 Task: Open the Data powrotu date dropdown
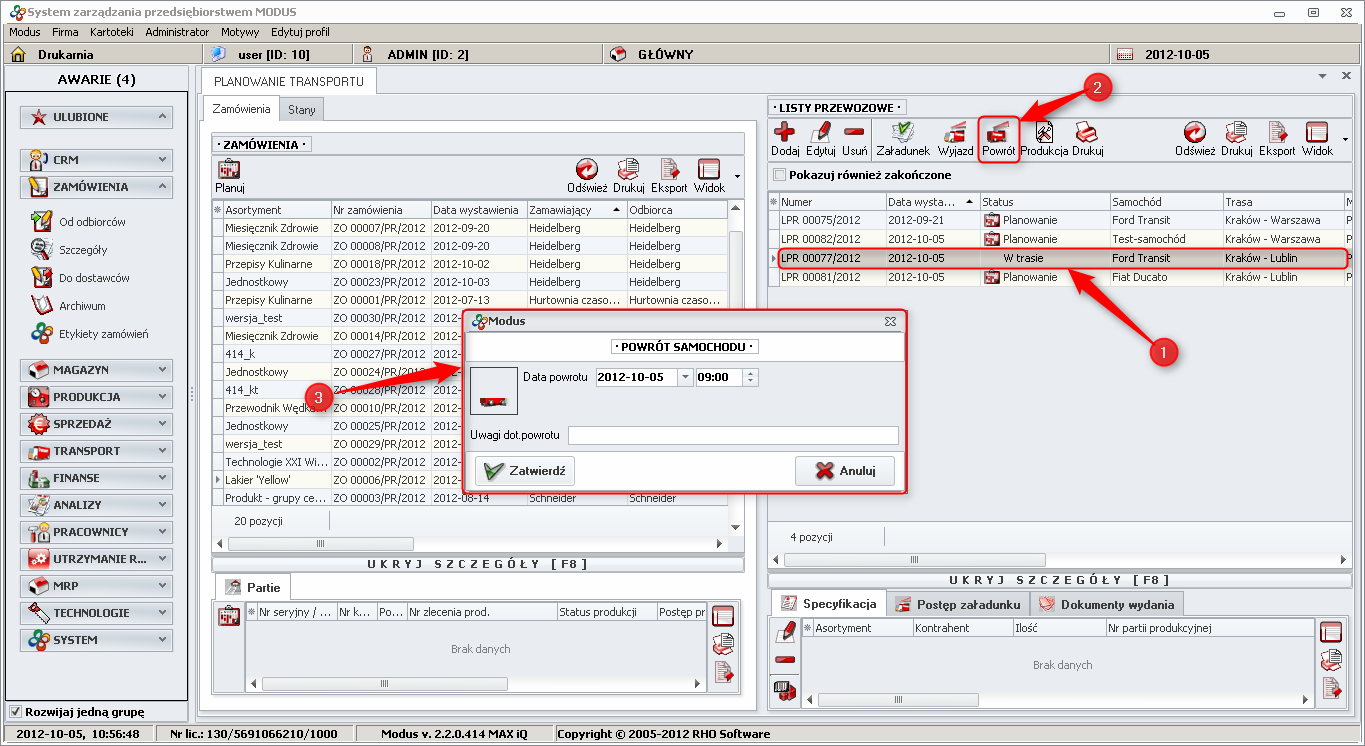pos(685,377)
